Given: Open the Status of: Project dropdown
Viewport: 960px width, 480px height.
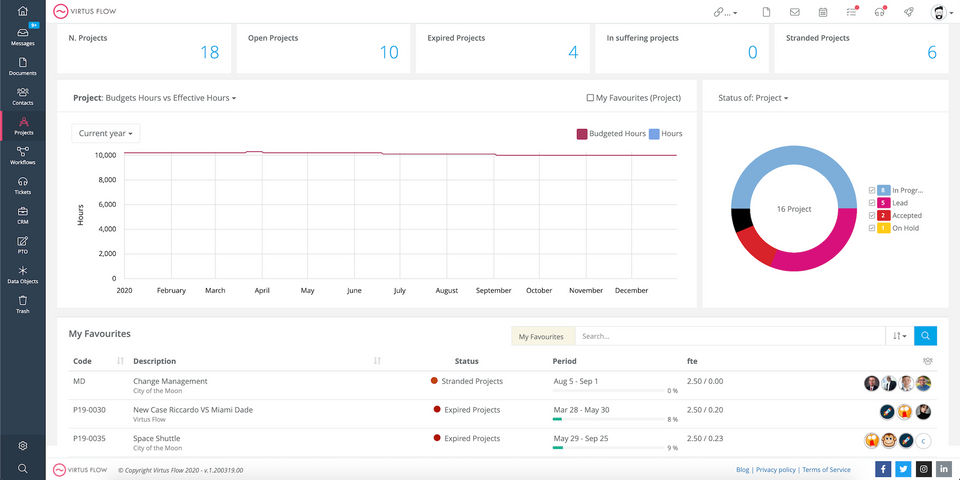Looking at the screenshot, I should (753, 99).
